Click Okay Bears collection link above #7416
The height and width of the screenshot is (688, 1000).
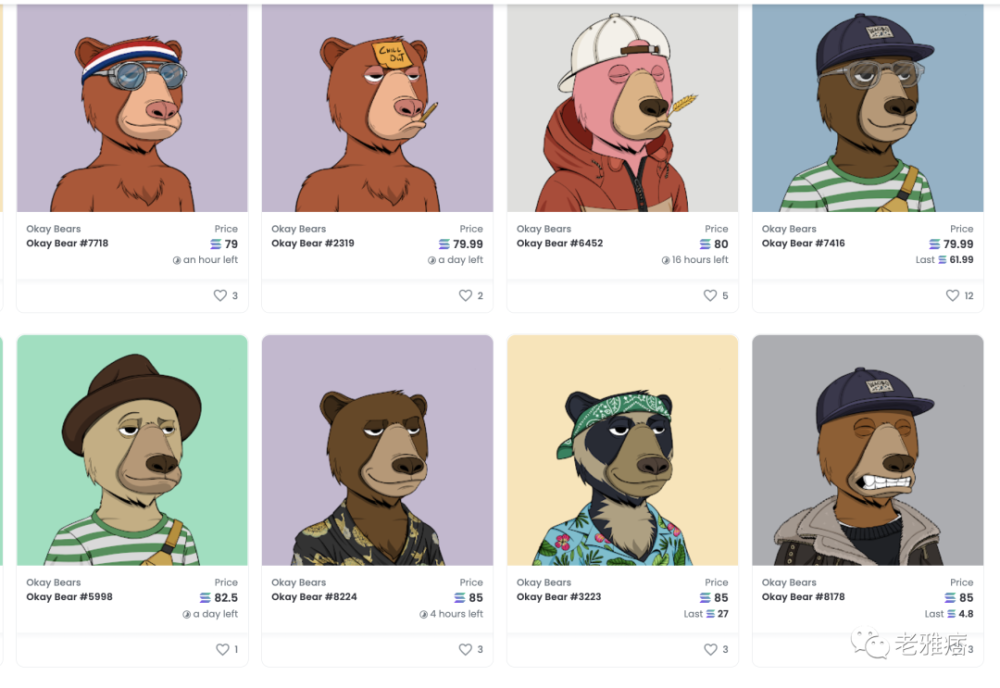pos(789,229)
